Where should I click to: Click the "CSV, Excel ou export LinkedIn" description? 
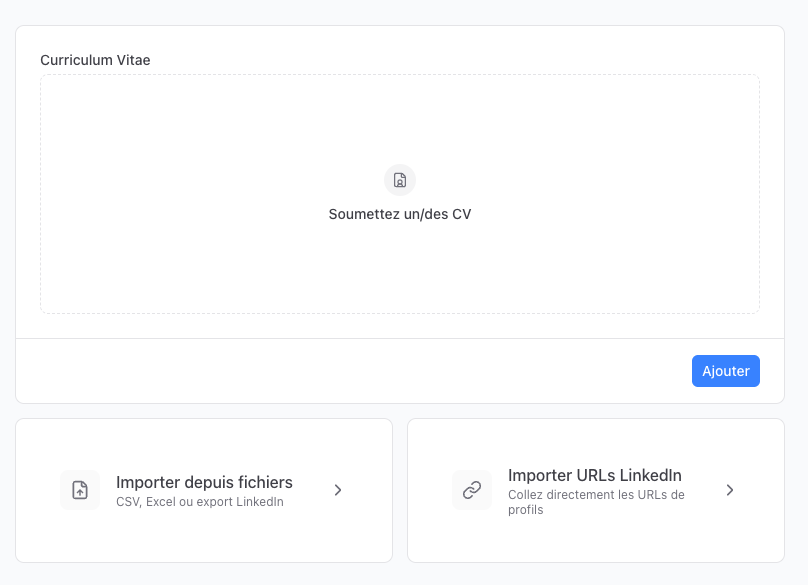199,502
